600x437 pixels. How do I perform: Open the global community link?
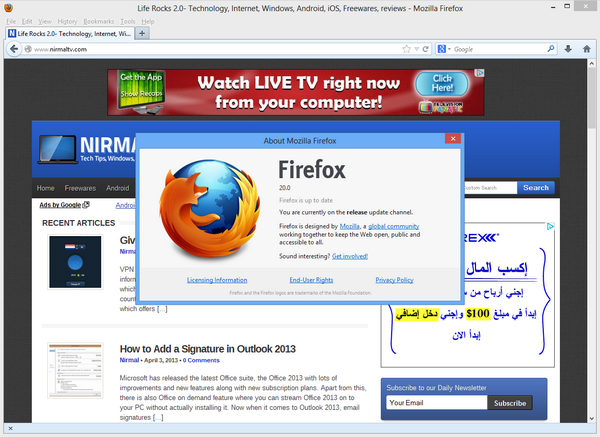pyautogui.click(x=393, y=226)
